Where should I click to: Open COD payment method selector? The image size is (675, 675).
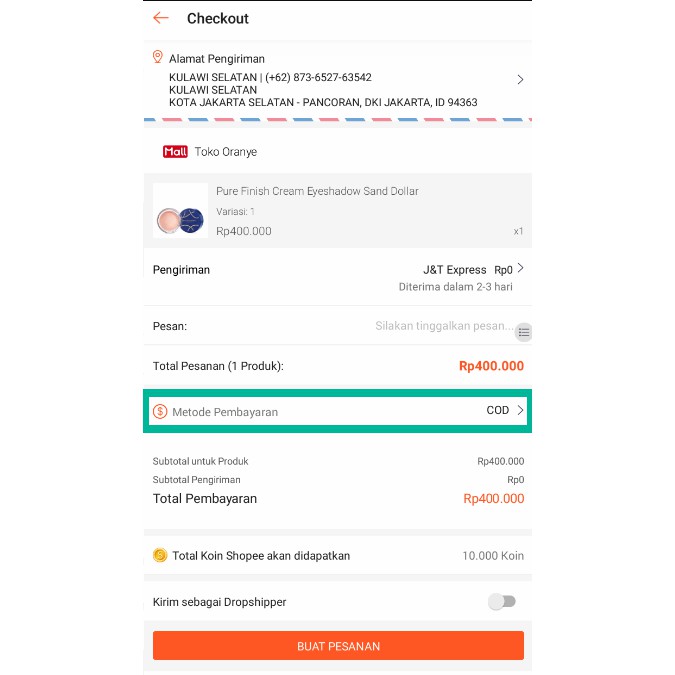pyautogui.click(x=504, y=411)
